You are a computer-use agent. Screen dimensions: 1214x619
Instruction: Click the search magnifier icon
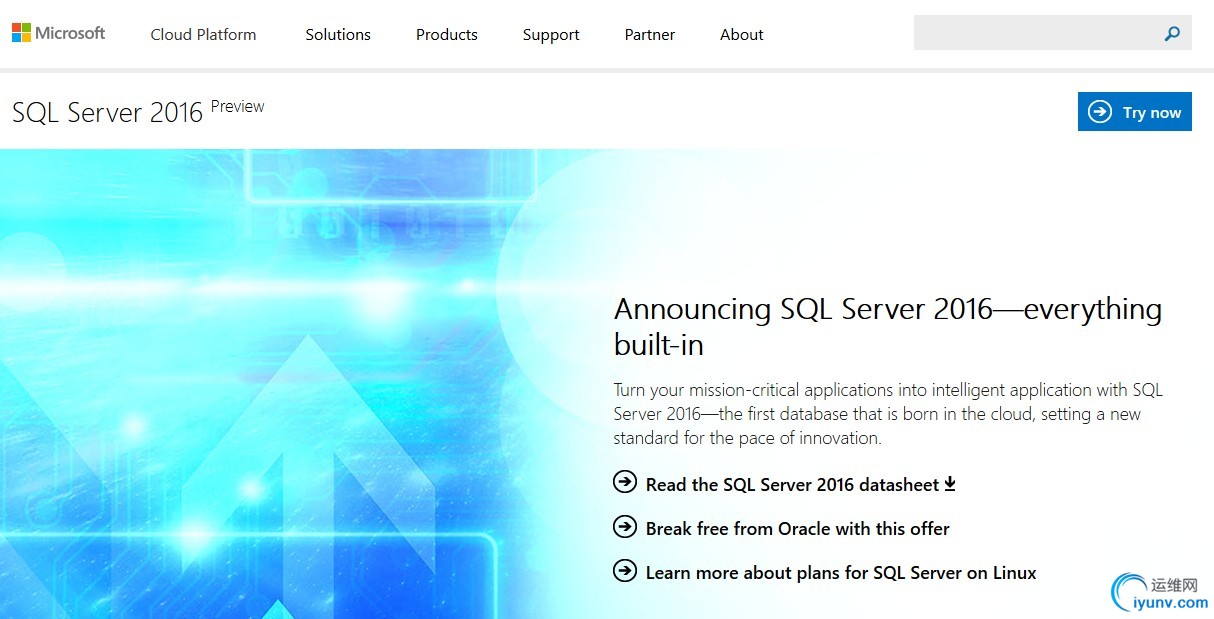1172,34
